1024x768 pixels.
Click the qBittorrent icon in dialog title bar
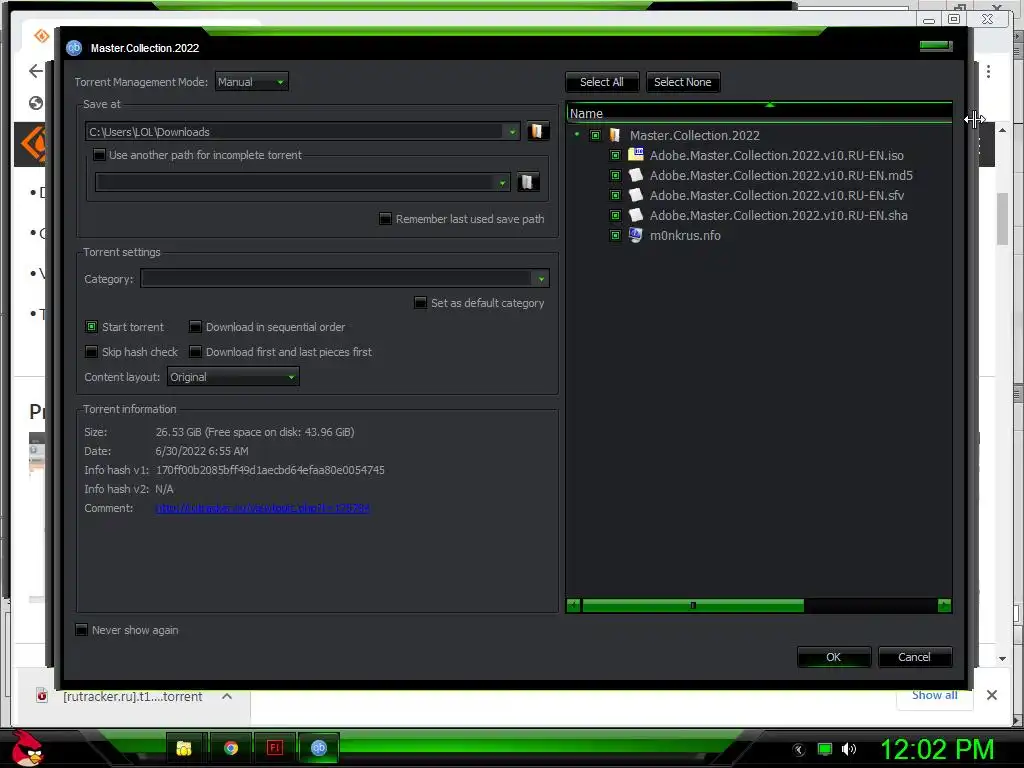tap(74, 48)
